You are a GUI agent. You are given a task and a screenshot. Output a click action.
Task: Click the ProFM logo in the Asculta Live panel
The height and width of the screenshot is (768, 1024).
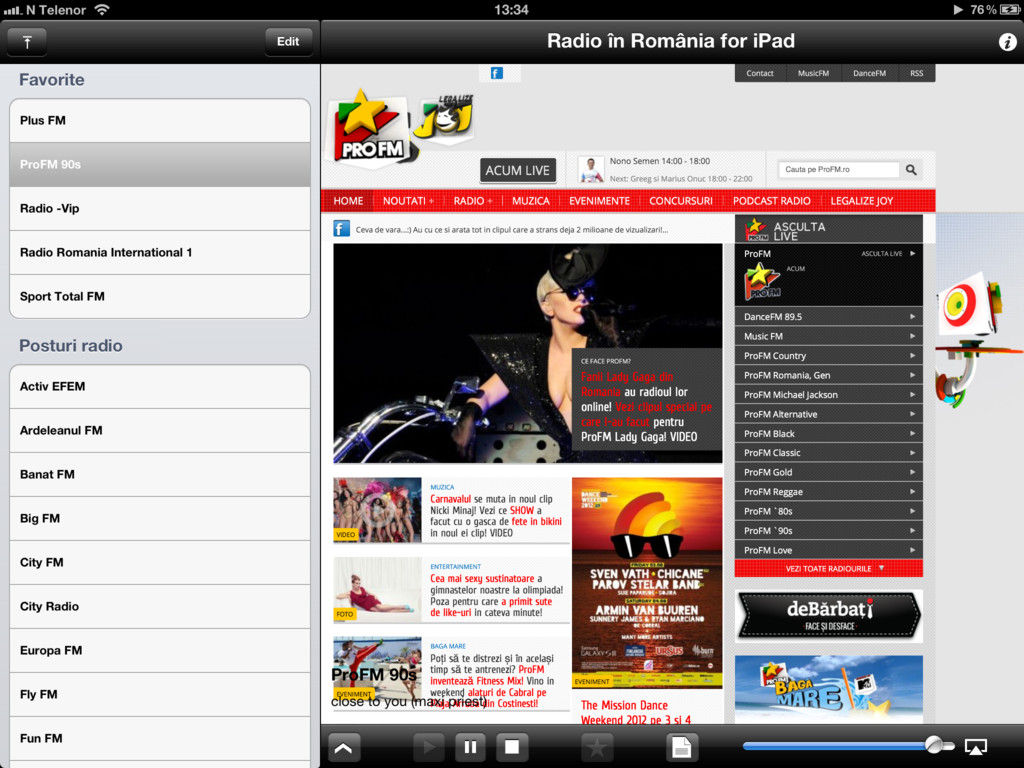coord(762,281)
